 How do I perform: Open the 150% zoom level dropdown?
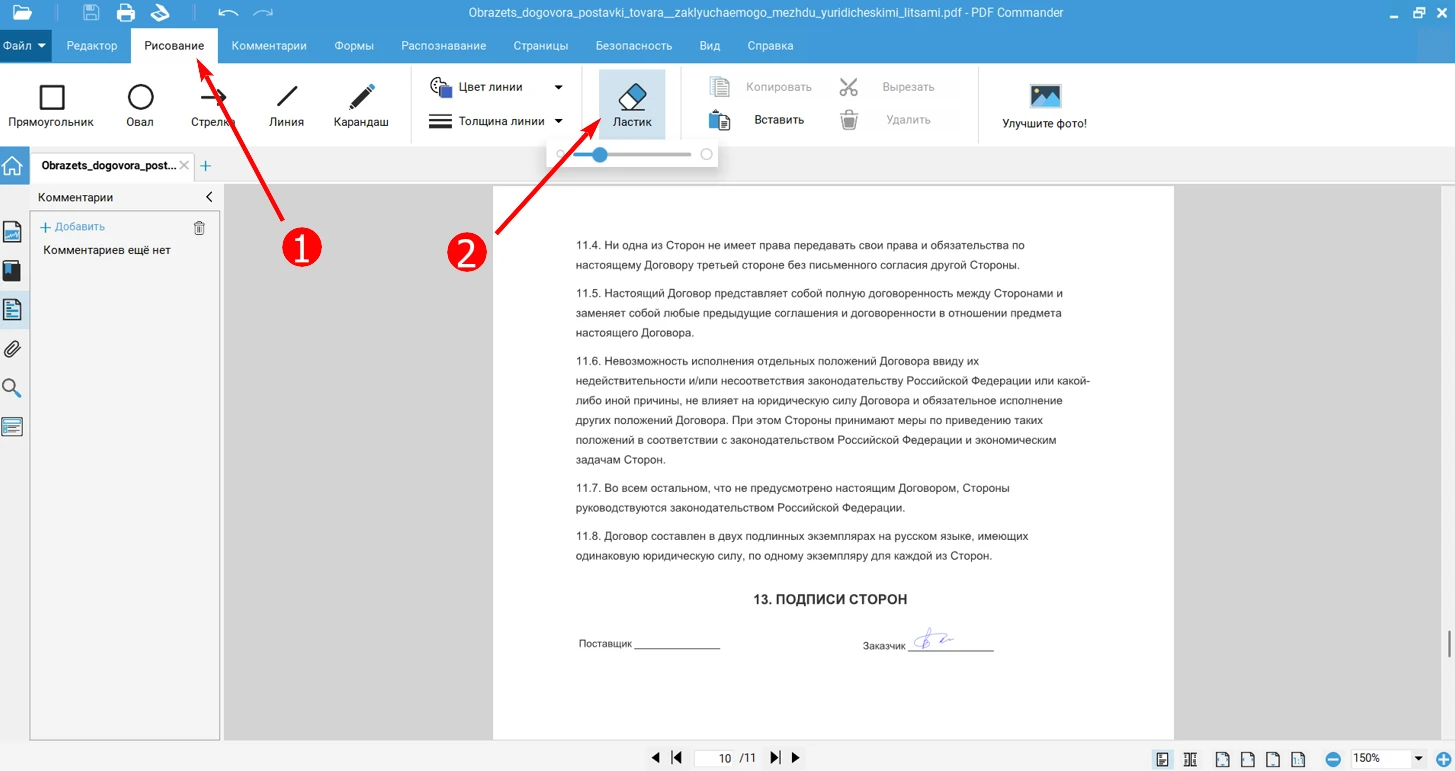[x=1418, y=759]
